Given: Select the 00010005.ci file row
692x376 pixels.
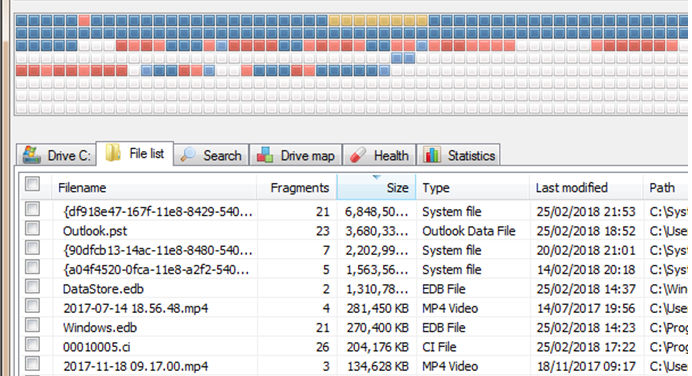Looking at the screenshot, I should [353, 347].
